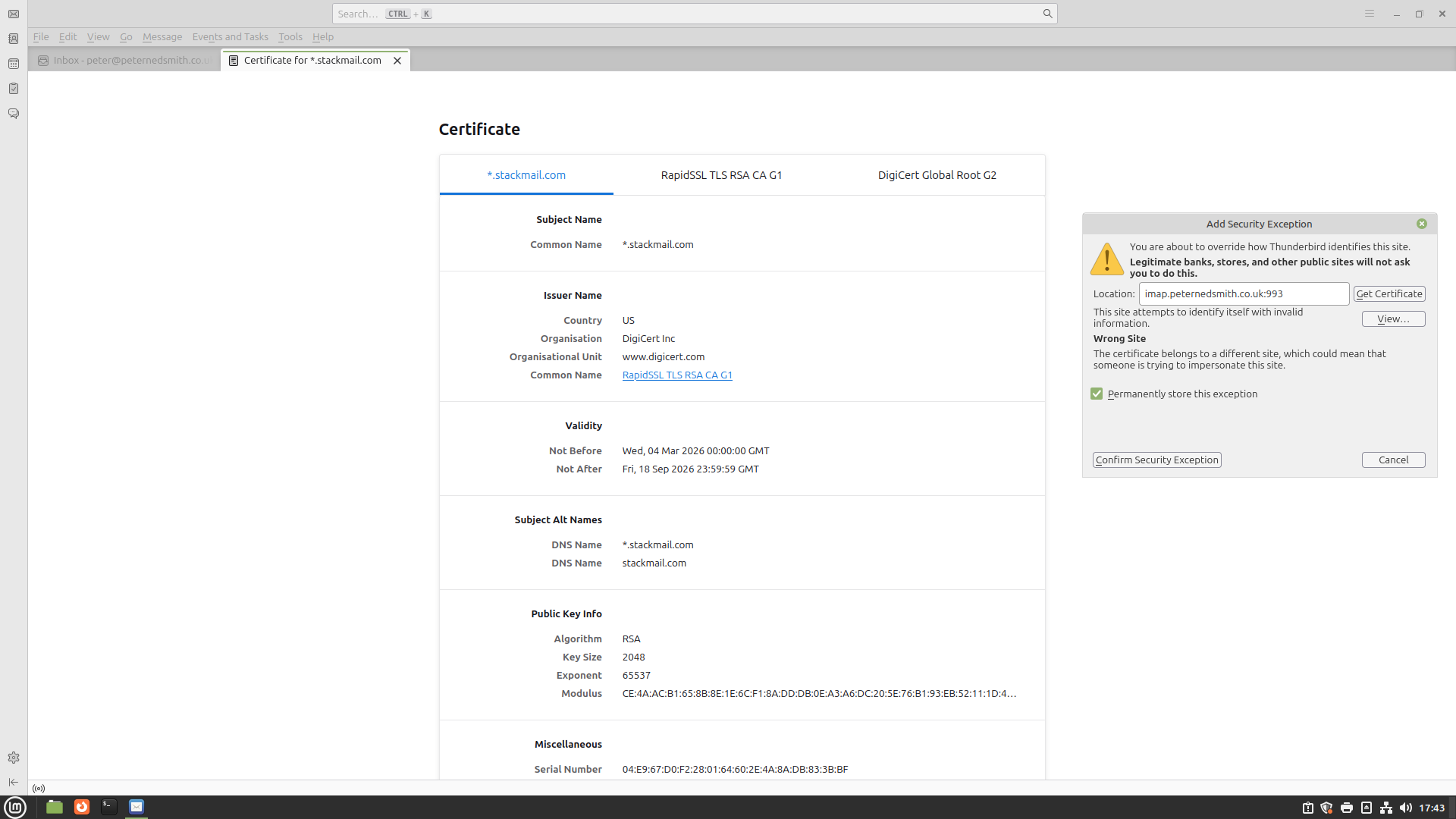1456x819 pixels.
Task: Untick Permanently store this exception
Action: click(1097, 394)
